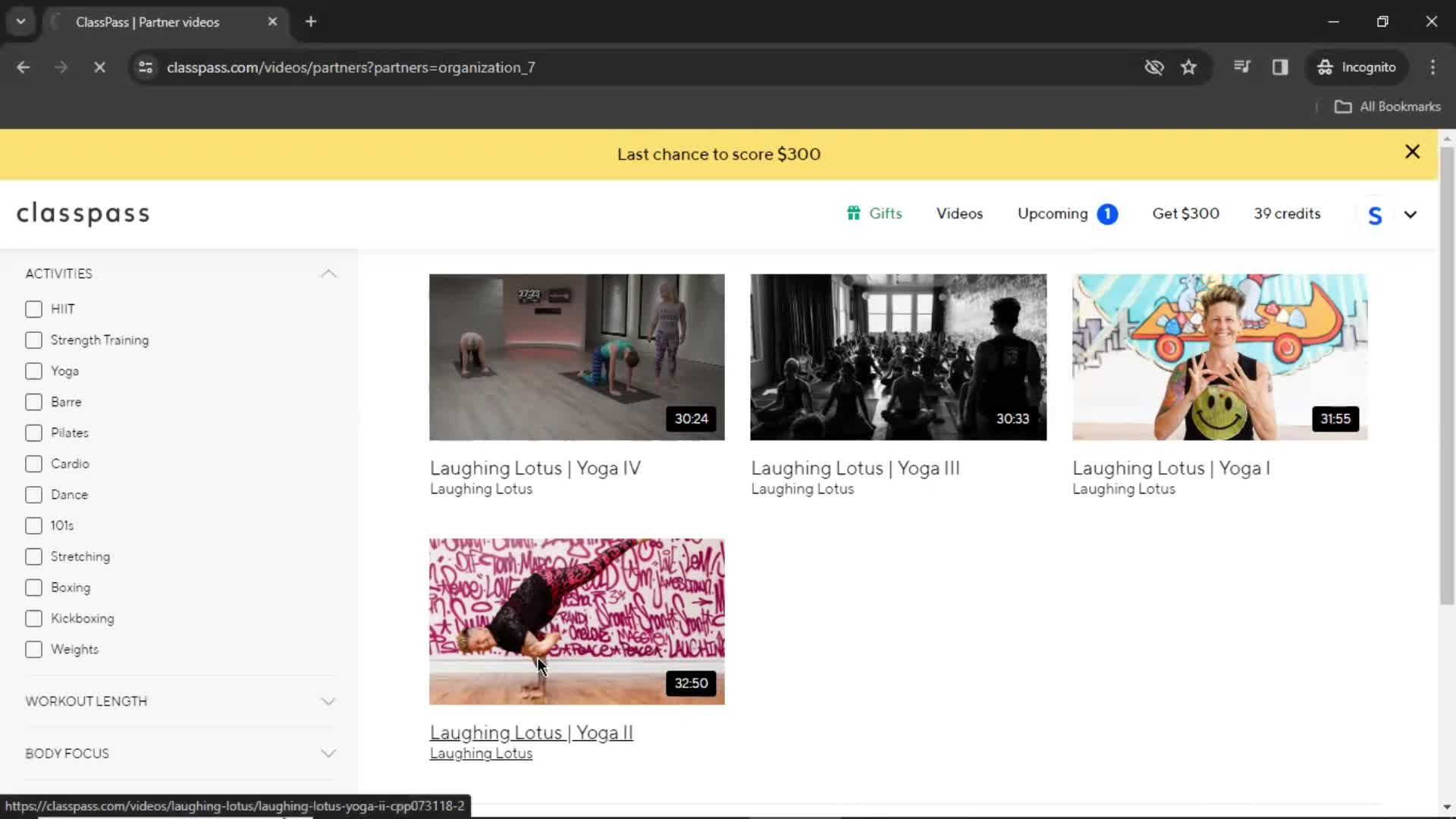Open the Gifts page
Screen dimensions: 1456x819
874,214
